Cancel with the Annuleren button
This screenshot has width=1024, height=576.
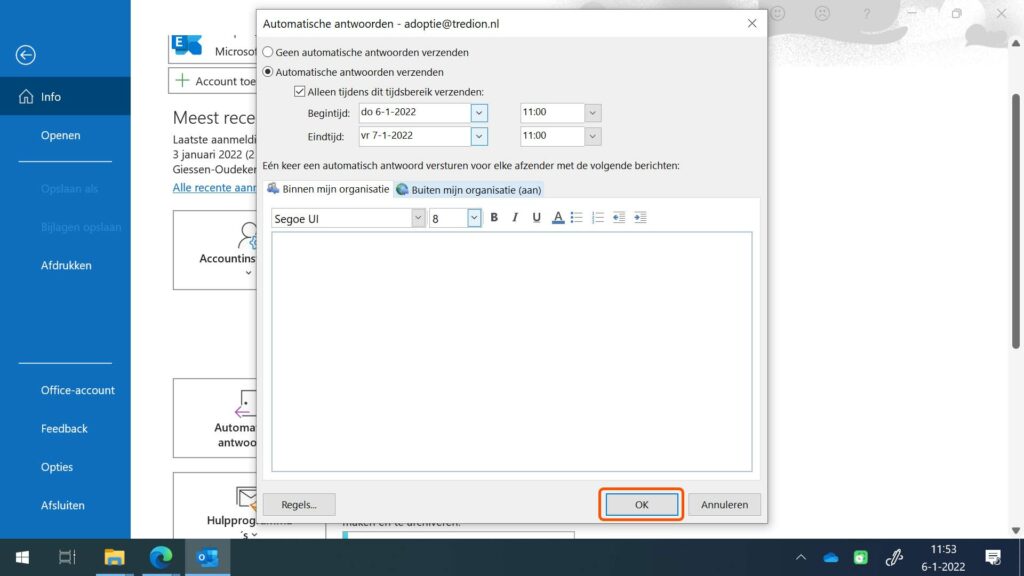click(x=724, y=504)
